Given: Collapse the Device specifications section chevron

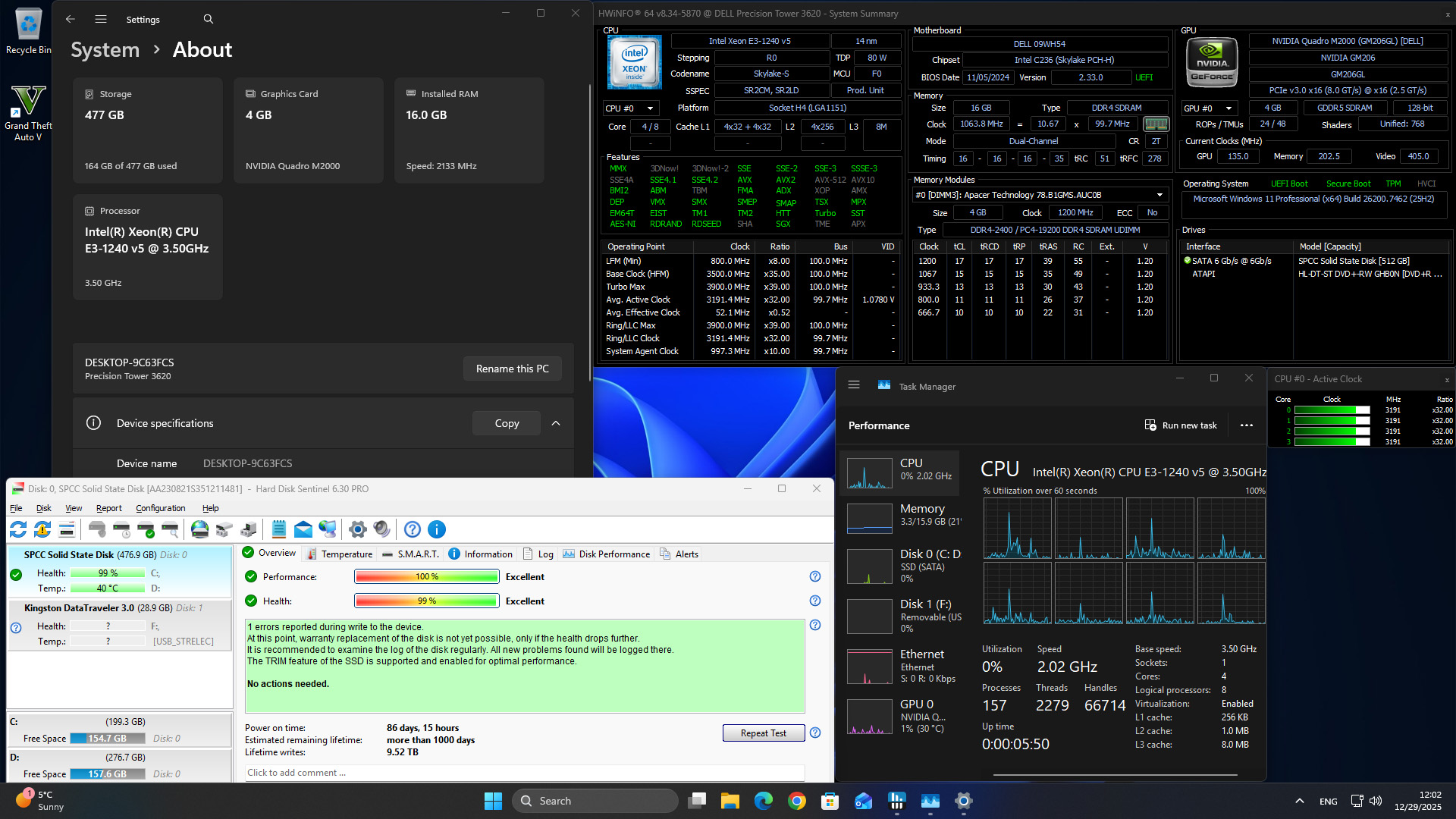Looking at the screenshot, I should [556, 423].
